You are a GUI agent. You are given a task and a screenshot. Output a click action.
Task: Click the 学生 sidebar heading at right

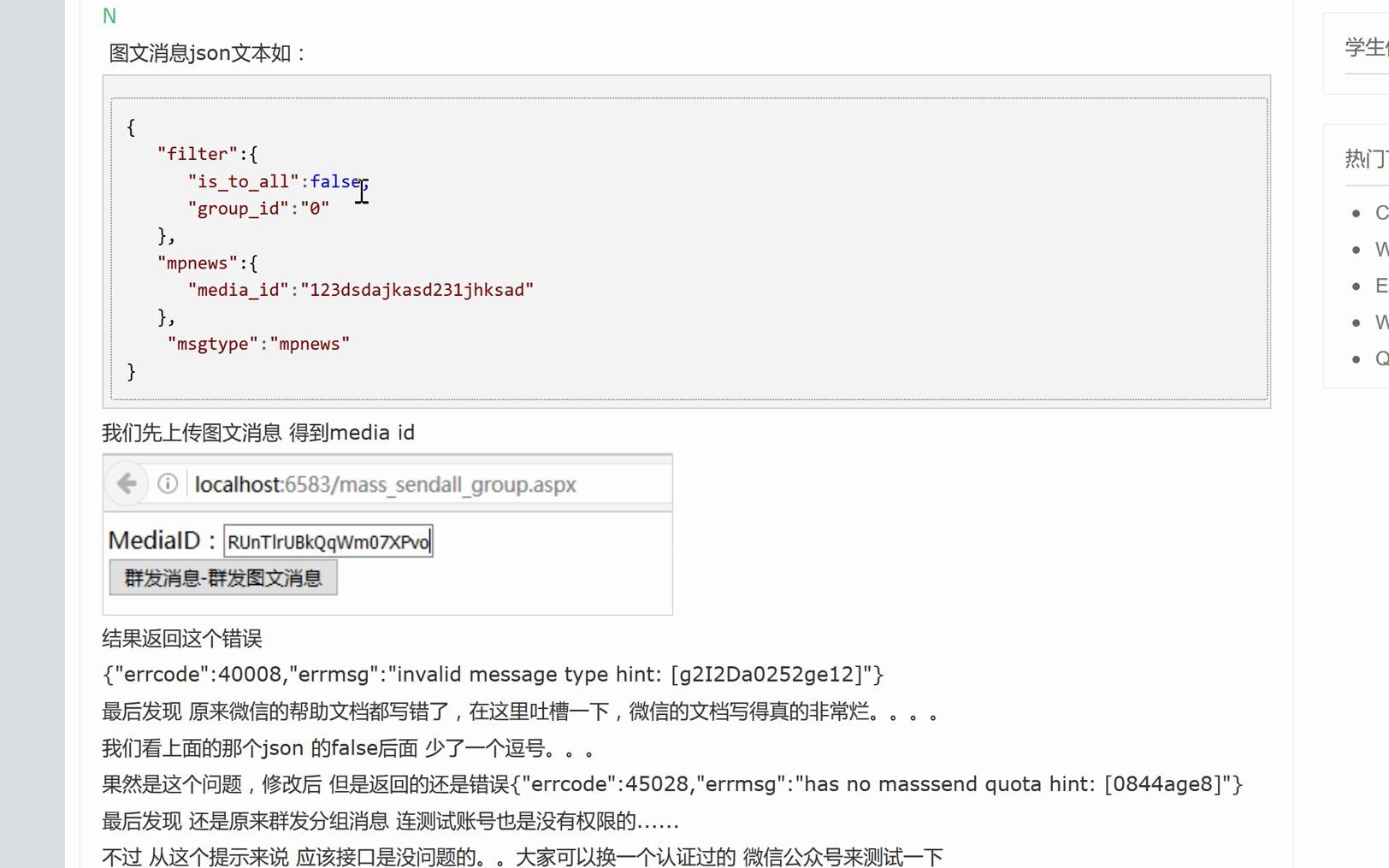pyautogui.click(x=1367, y=47)
